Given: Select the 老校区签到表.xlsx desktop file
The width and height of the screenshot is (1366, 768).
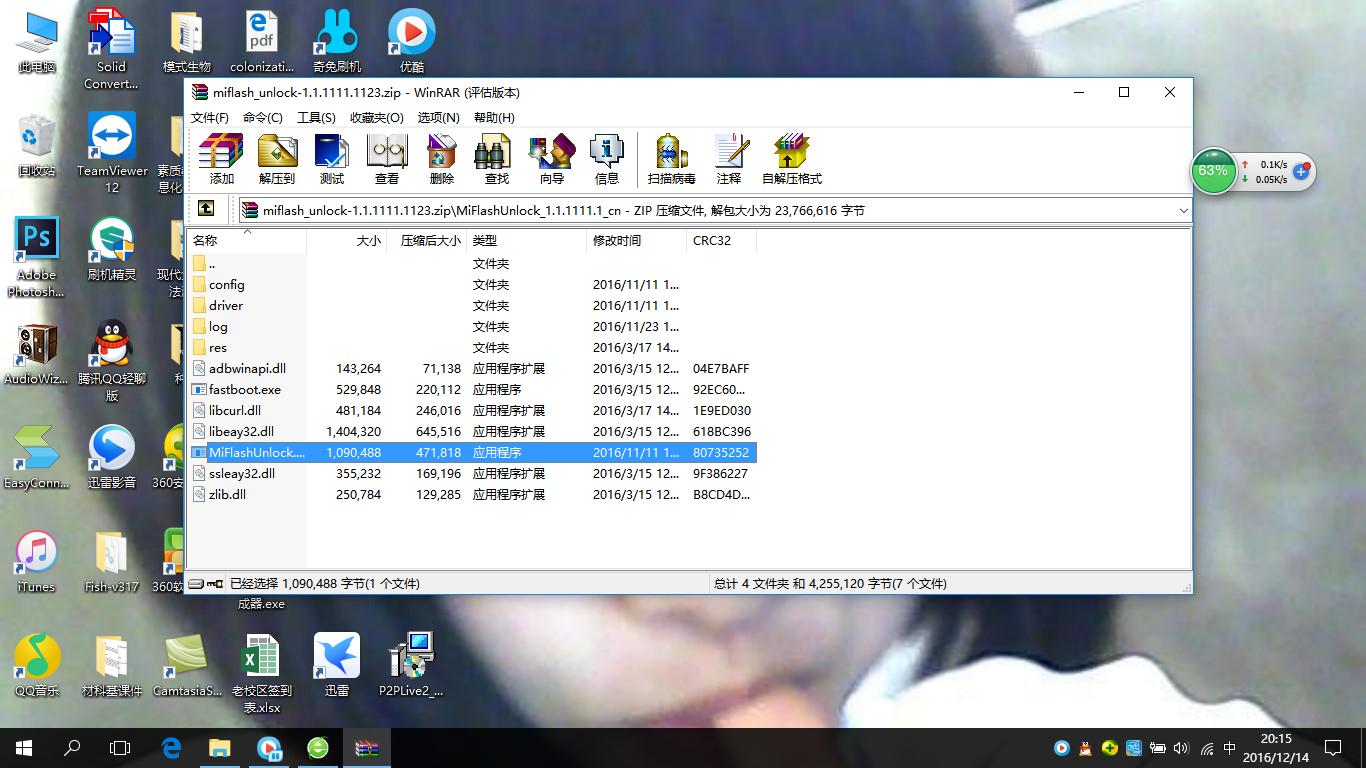Looking at the screenshot, I should tap(262, 673).
